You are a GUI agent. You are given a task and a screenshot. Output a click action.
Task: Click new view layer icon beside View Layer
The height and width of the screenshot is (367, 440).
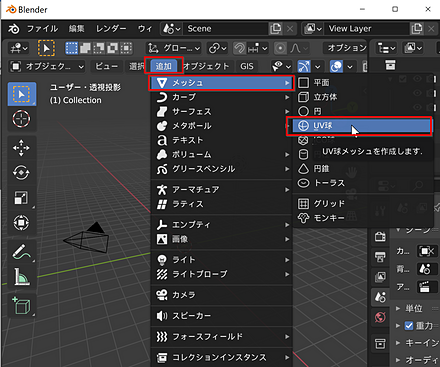tap(417, 29)
